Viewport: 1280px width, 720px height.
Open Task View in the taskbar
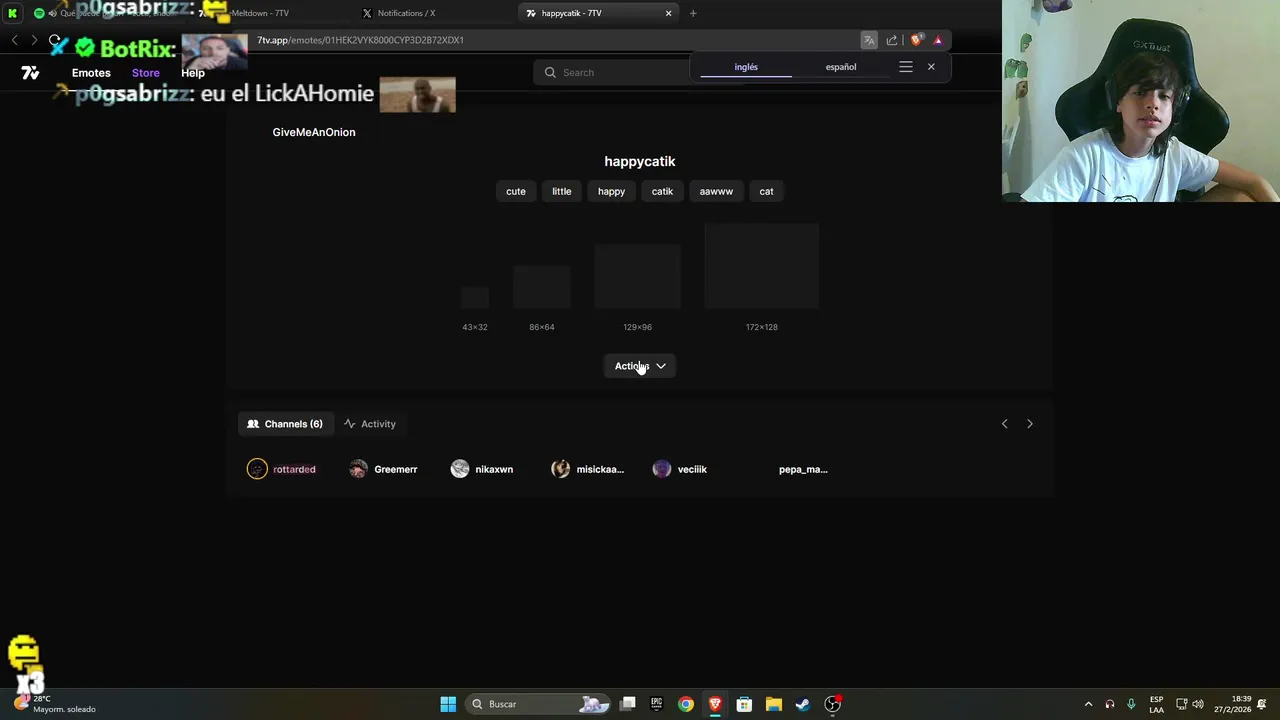click(x=628, y=704)
